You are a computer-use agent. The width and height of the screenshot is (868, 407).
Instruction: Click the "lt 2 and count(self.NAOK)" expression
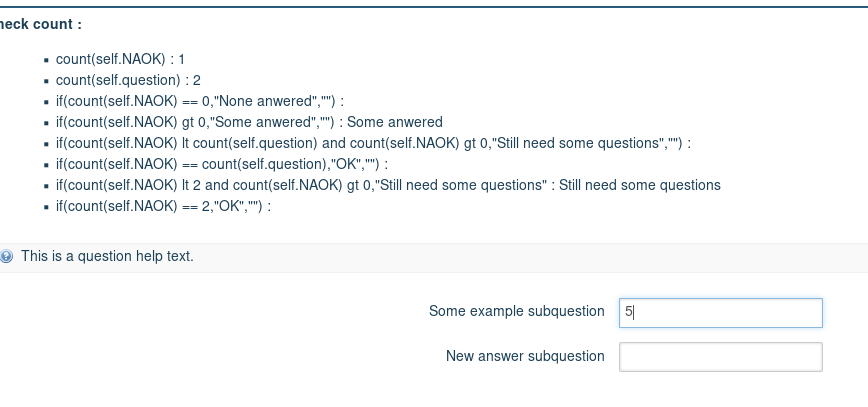300,186
